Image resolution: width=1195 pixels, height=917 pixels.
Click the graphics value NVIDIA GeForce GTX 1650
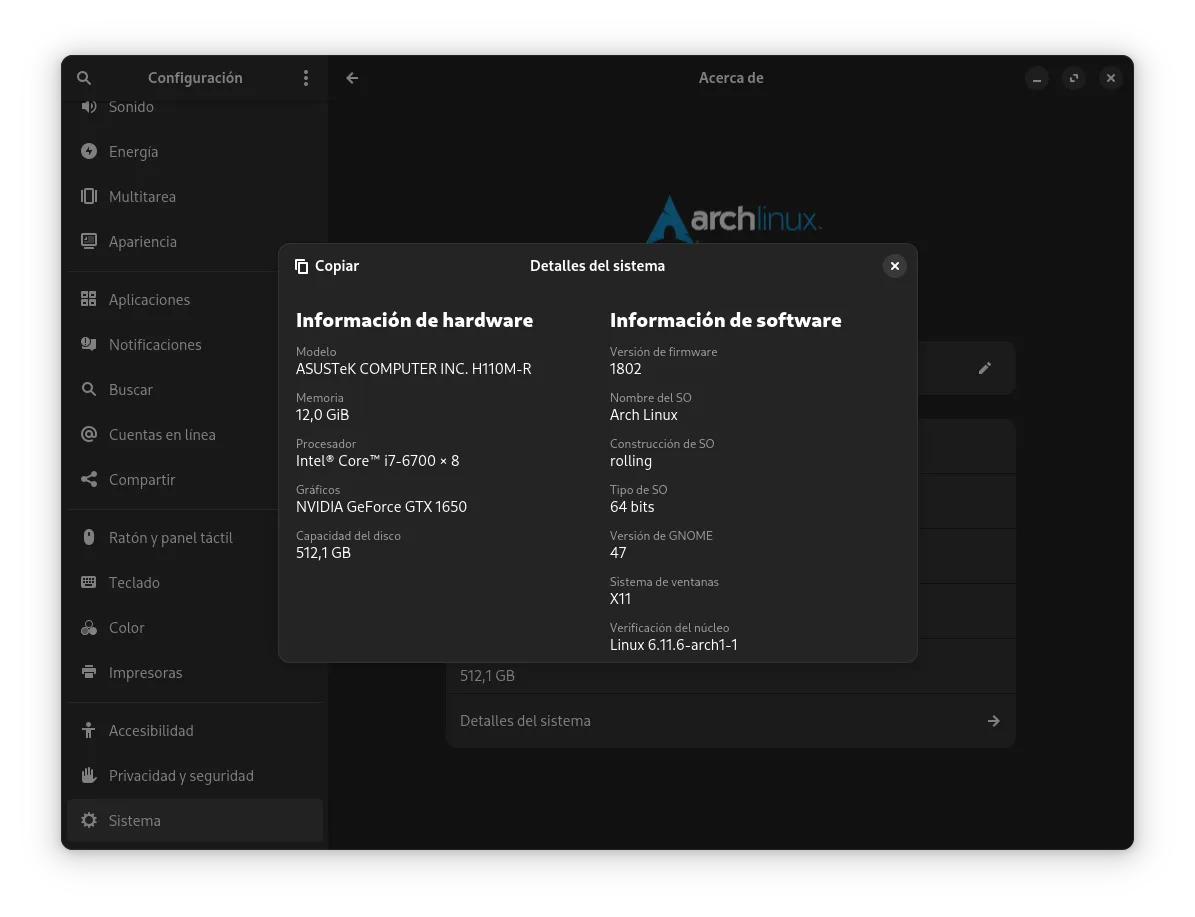click(x=381, y=507)
